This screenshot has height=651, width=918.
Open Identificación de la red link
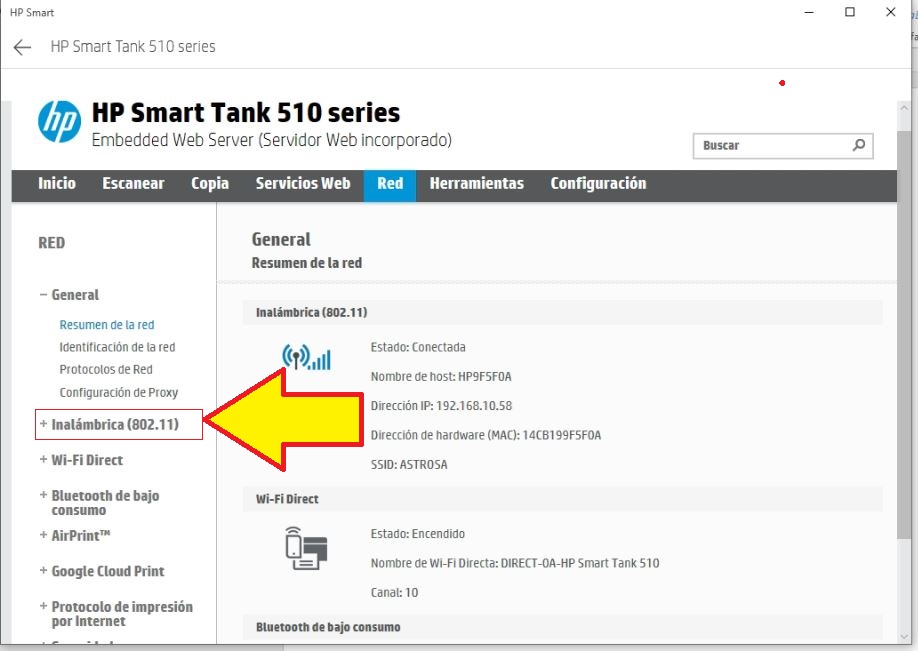(x=117, y=347)
